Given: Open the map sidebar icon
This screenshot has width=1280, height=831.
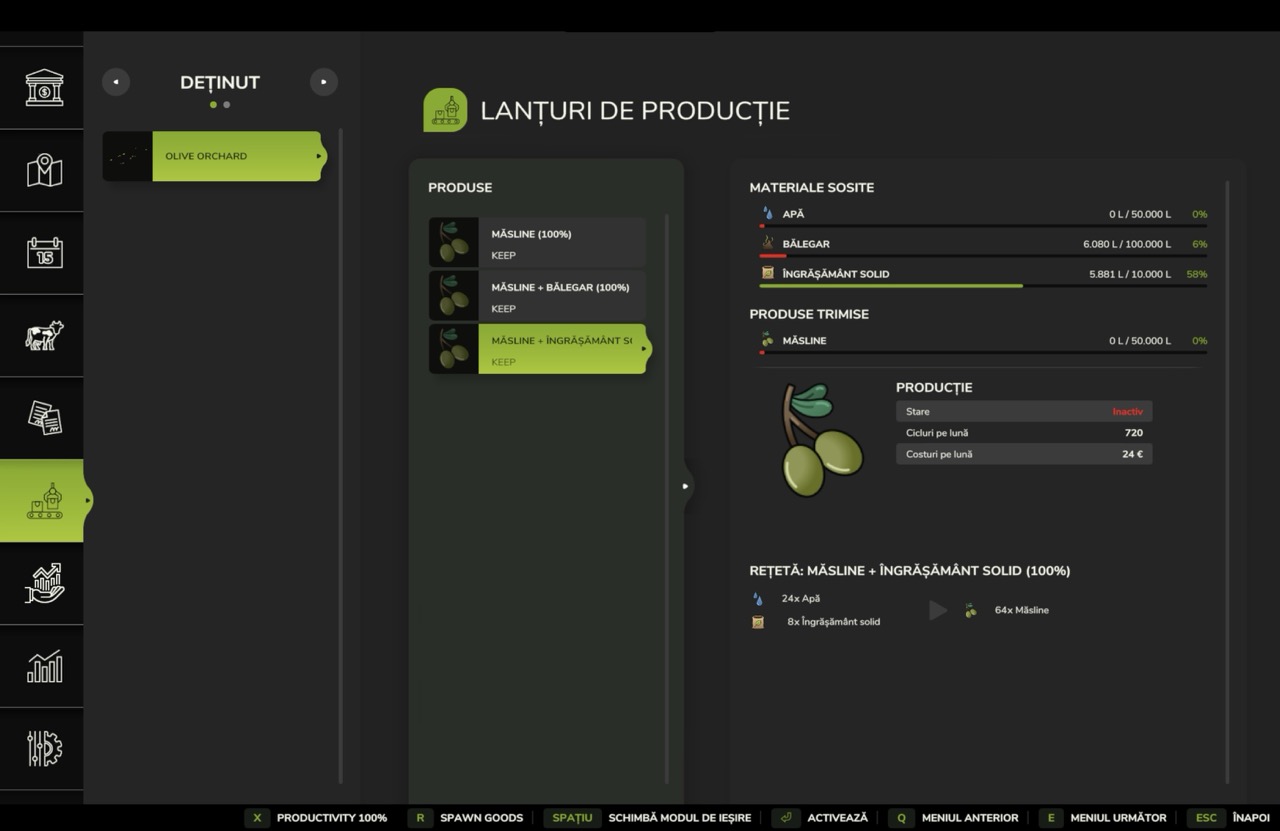Looking at the screenshot, I should click(x=44, y=171).
